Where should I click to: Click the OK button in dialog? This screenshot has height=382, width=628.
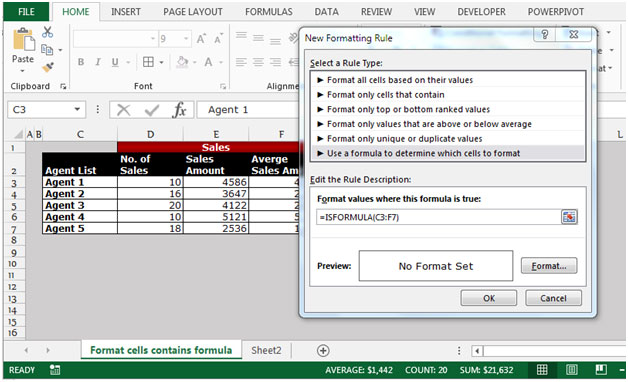pyautogui.click(x=489, y=298)
